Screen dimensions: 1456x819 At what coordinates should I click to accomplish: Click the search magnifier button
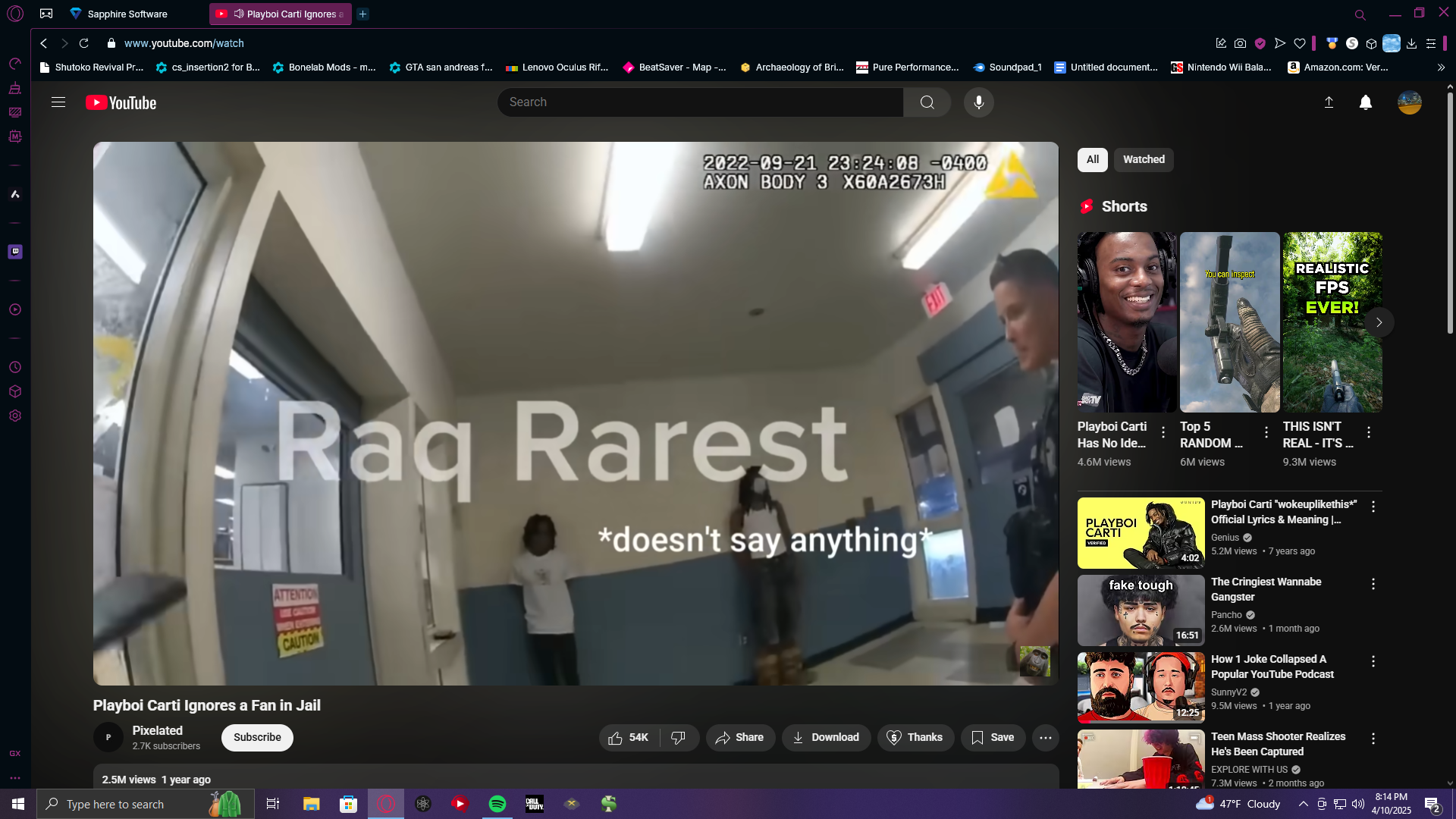(x=927, y=102)
